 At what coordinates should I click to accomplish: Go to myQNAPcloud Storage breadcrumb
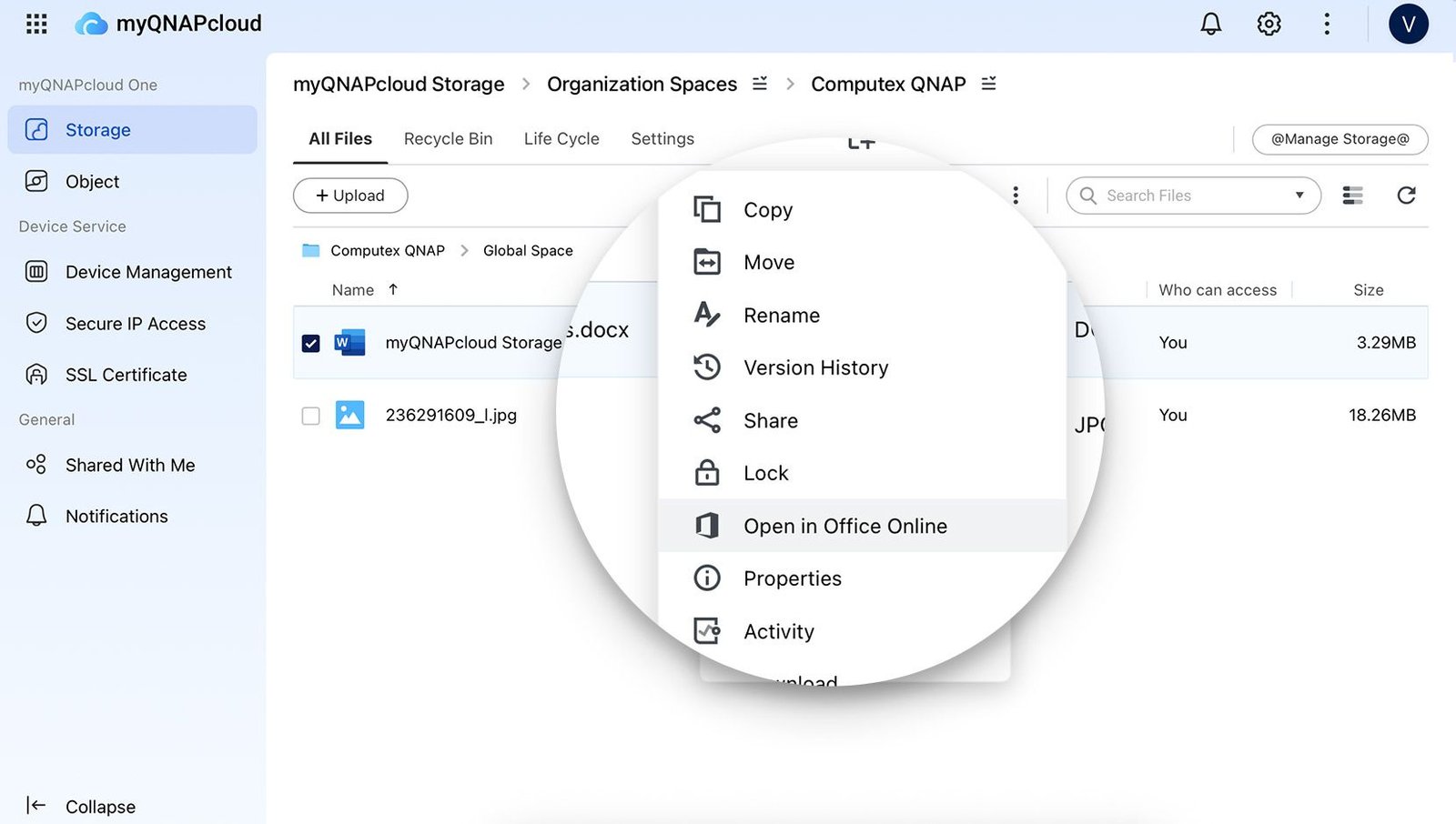point(399,84)
